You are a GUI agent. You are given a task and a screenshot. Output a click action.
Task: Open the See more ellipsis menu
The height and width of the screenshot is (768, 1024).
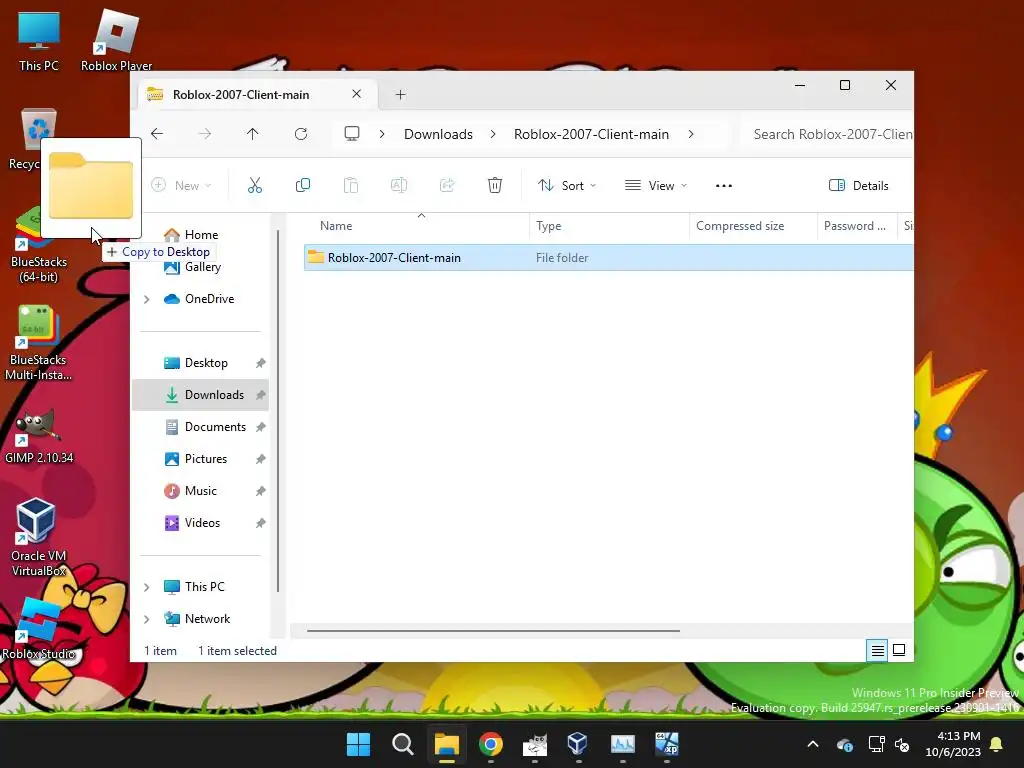point(724,185)
